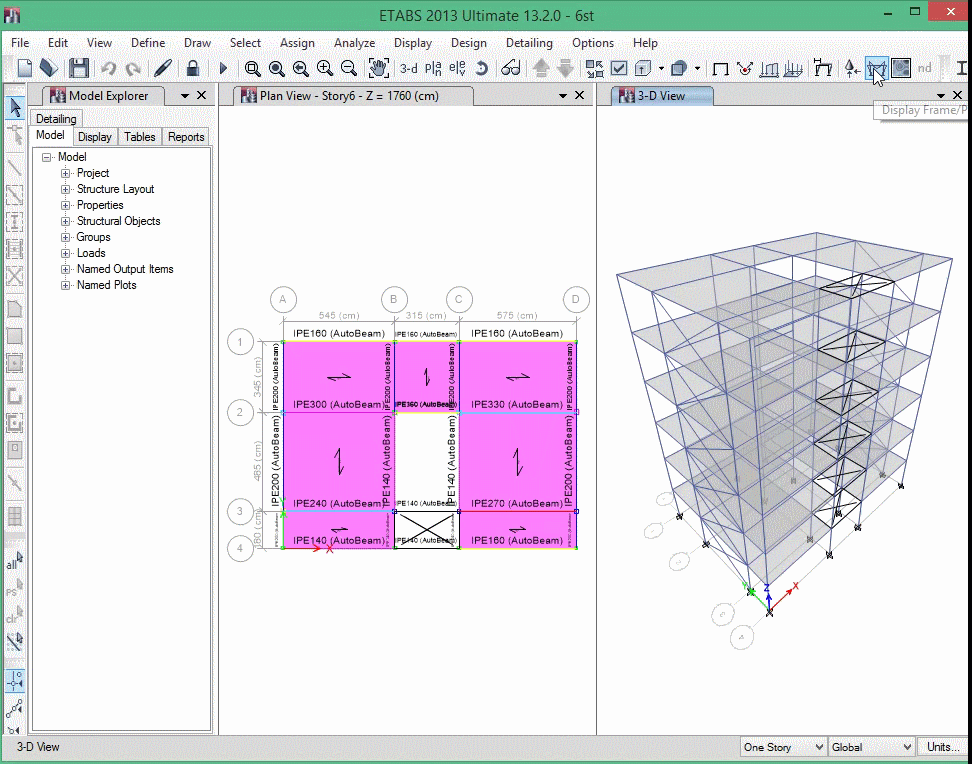Select the Pan hand tool
The height and width of the screenshot is (764, 972).
coord(378,68)
